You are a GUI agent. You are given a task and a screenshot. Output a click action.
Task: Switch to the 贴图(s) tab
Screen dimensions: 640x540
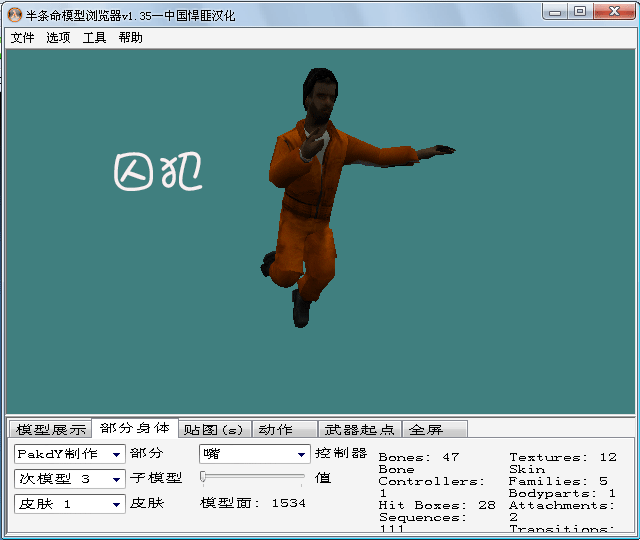click(214, 429)
